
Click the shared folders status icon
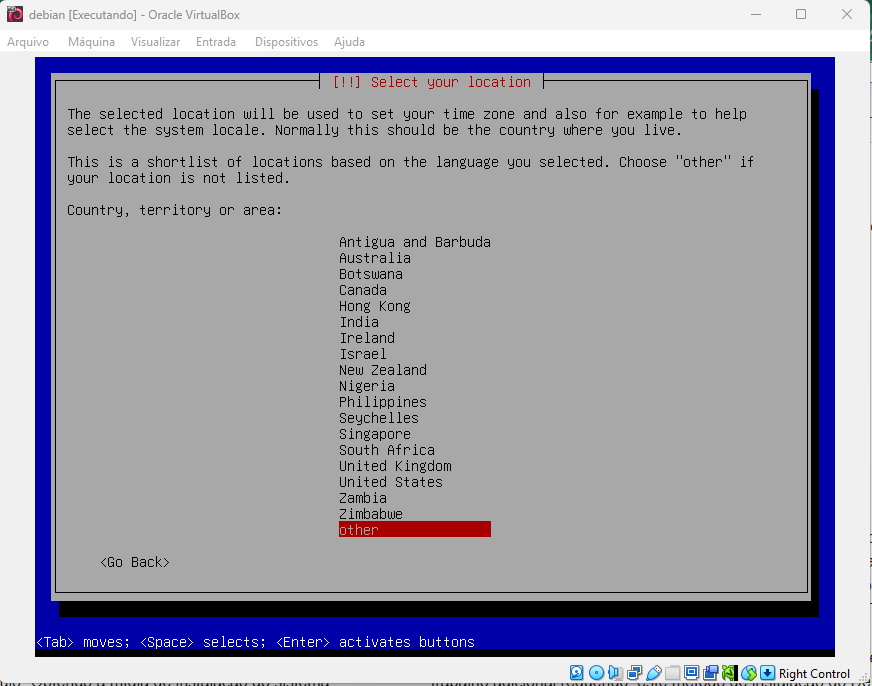pyautogui.click(x=672, y=673)
